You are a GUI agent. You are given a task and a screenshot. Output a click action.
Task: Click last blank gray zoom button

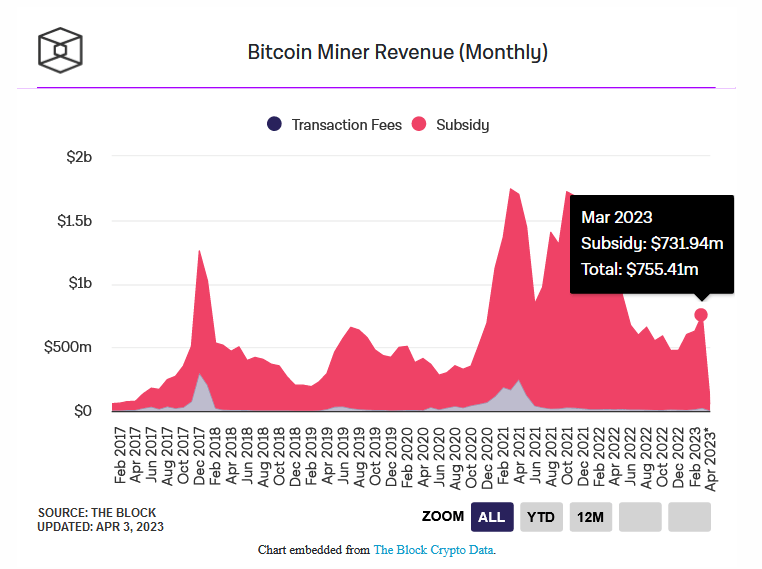pyautogui.click(x=689, y=517)
